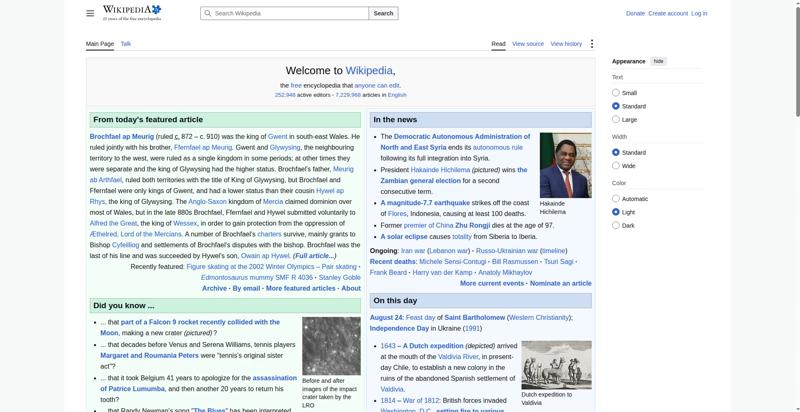Click the page vertical scrollbar thumb
The width and height of the screenshot is (800, 412).
tap(797, 60)
